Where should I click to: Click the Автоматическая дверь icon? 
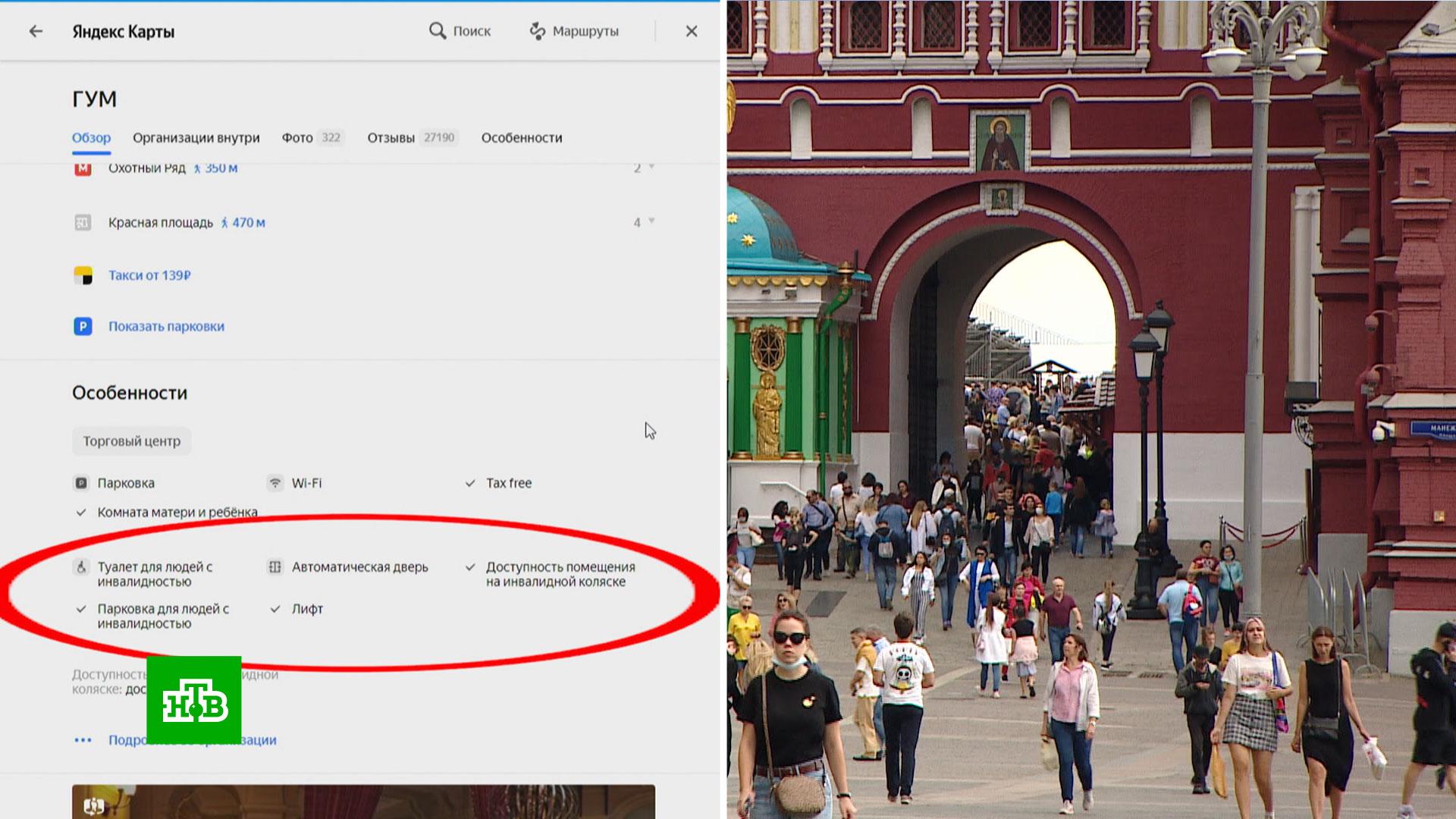tap(275, 567)
